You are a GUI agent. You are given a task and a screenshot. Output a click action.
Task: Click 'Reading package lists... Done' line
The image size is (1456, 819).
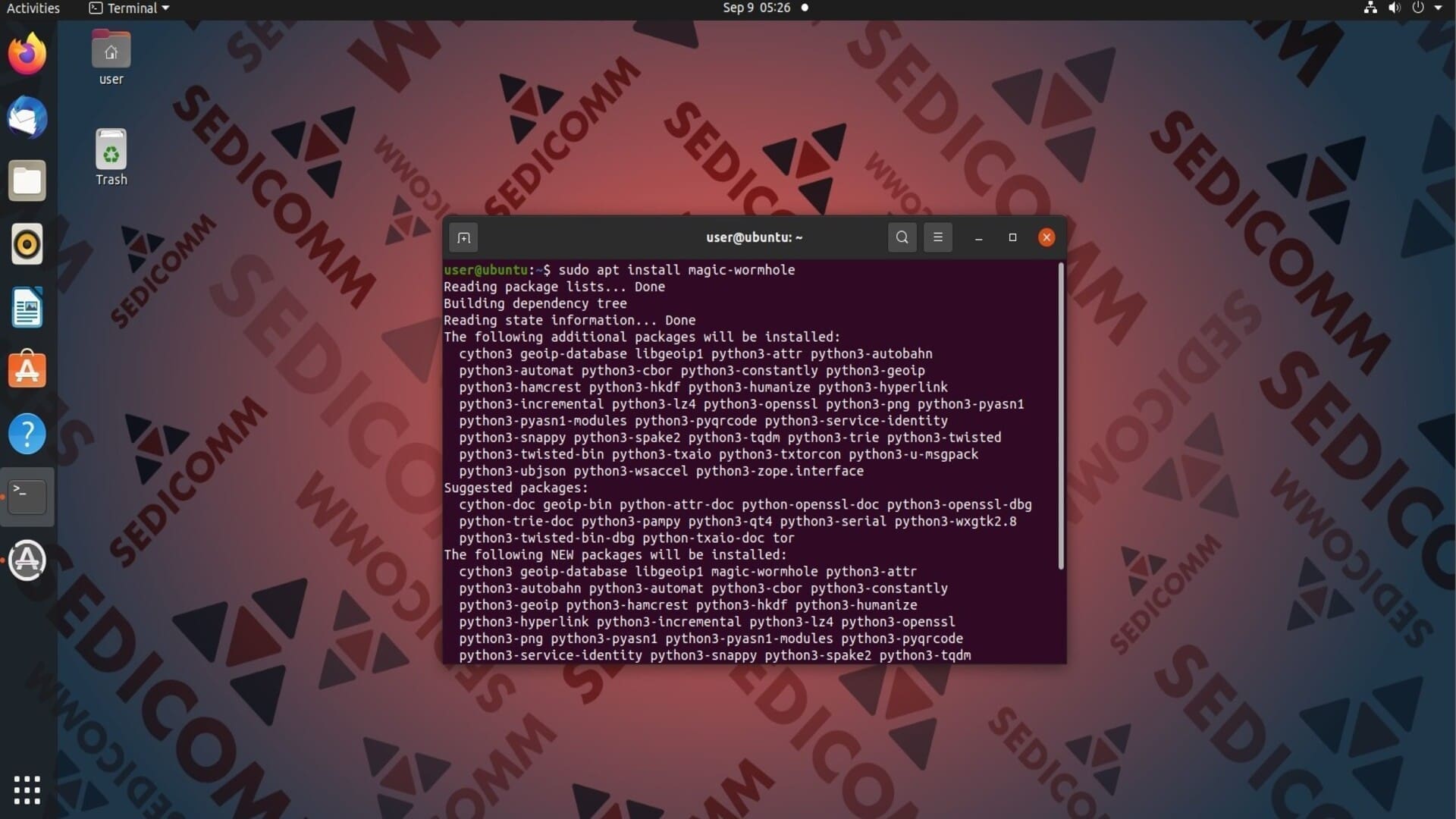click(x=554, y=287)
